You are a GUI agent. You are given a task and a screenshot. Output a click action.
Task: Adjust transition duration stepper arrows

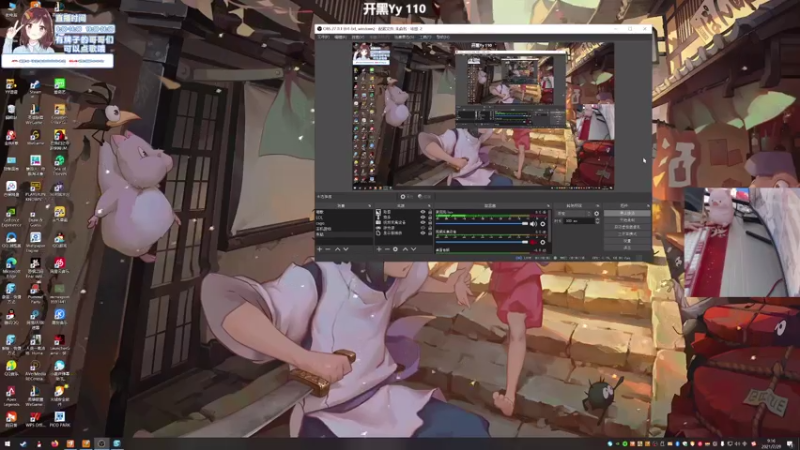[597, 220]
